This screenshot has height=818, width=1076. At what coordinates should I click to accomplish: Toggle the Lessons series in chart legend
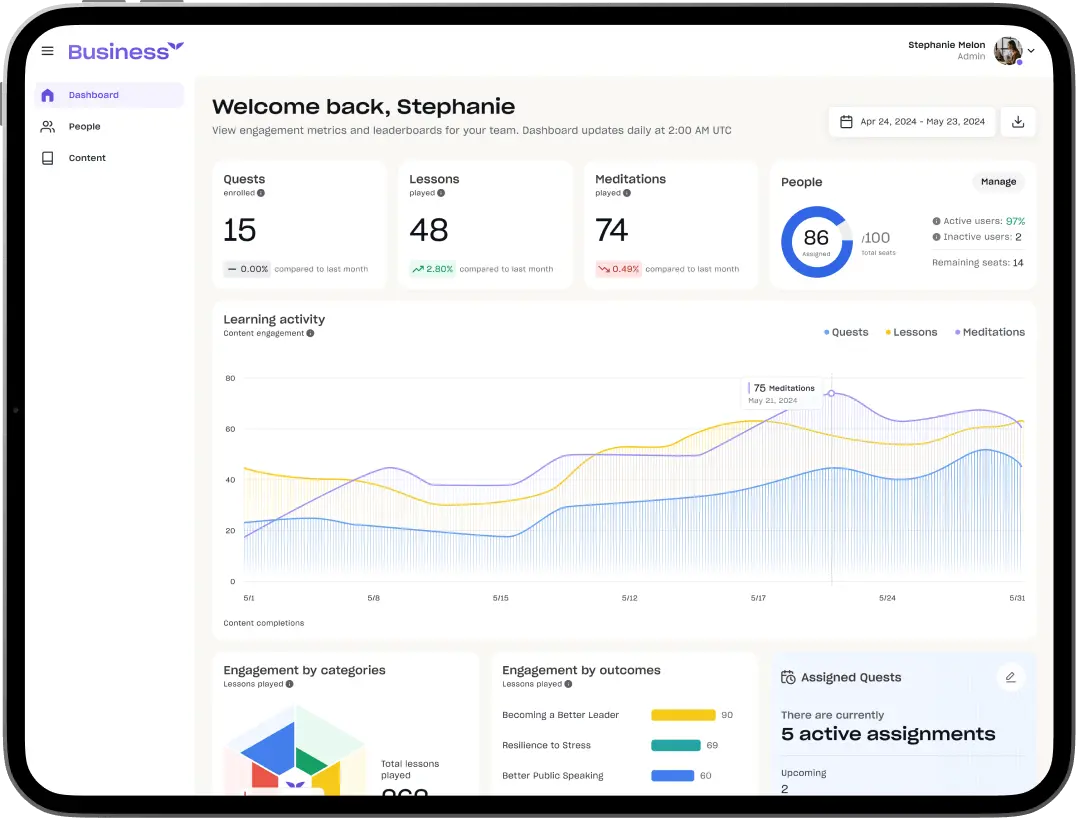tap(911, 332)
